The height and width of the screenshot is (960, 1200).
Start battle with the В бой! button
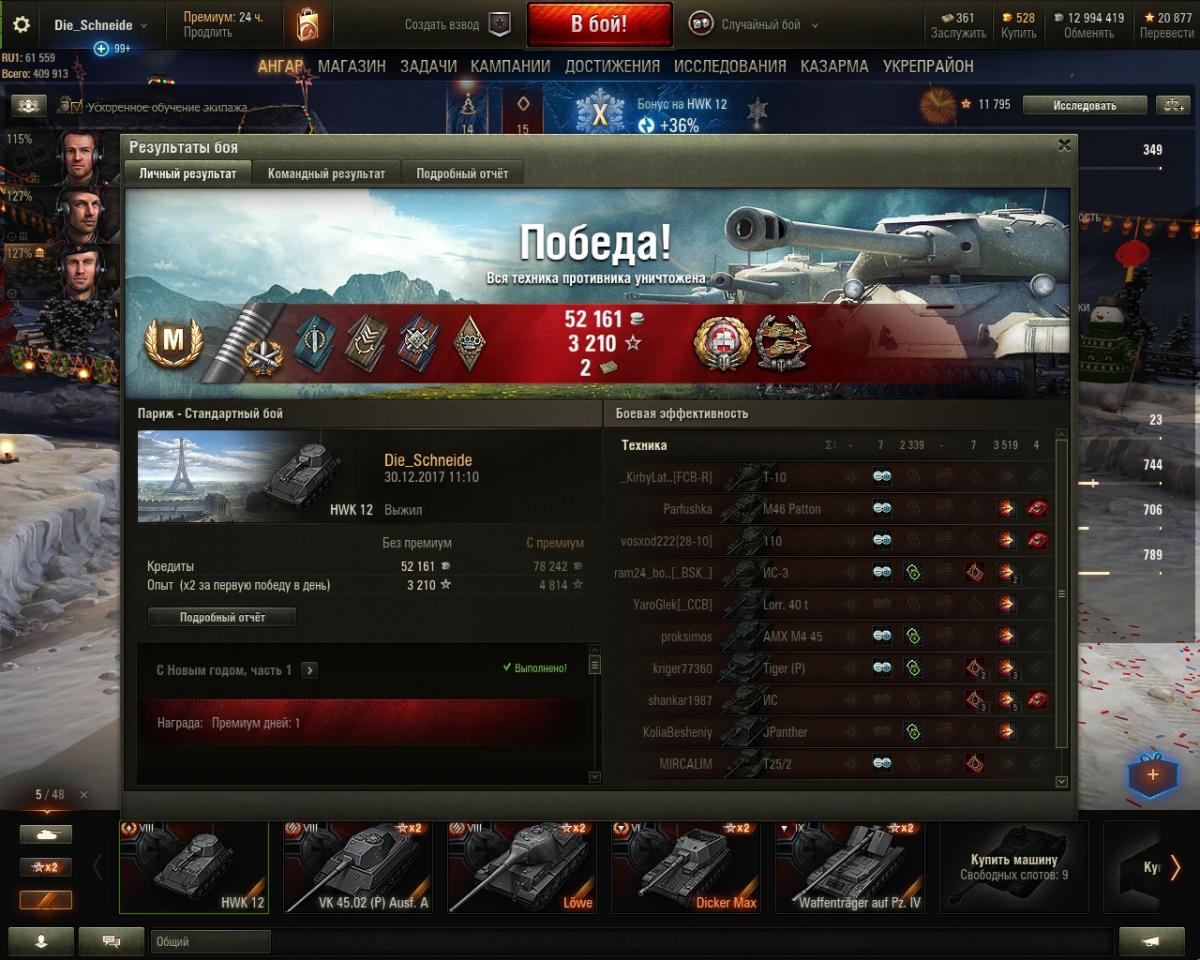[599, 25]
